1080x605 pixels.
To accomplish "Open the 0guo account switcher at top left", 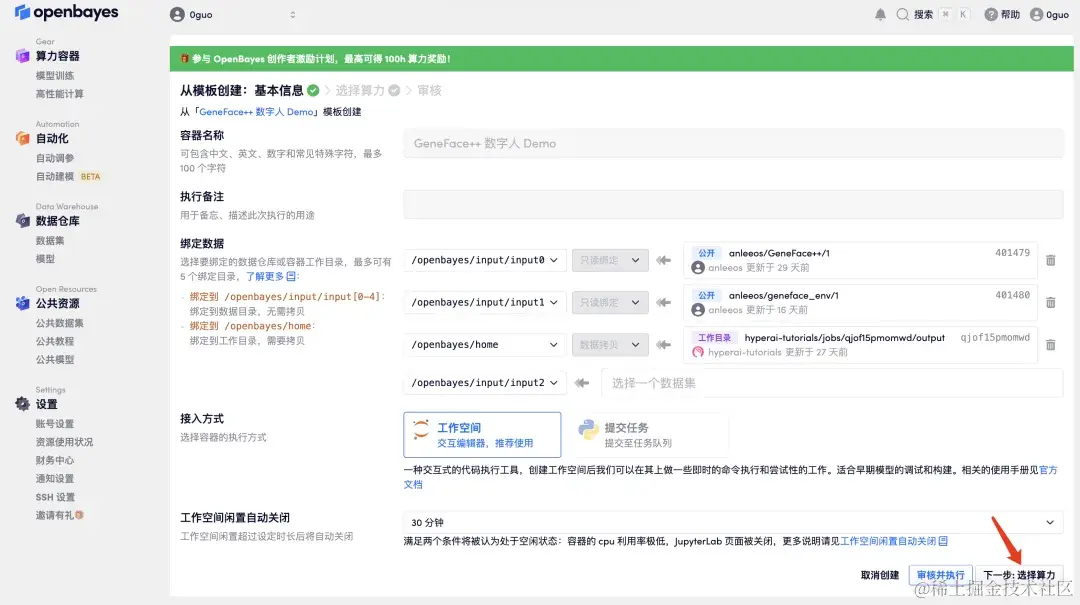I will click(233, 14).
